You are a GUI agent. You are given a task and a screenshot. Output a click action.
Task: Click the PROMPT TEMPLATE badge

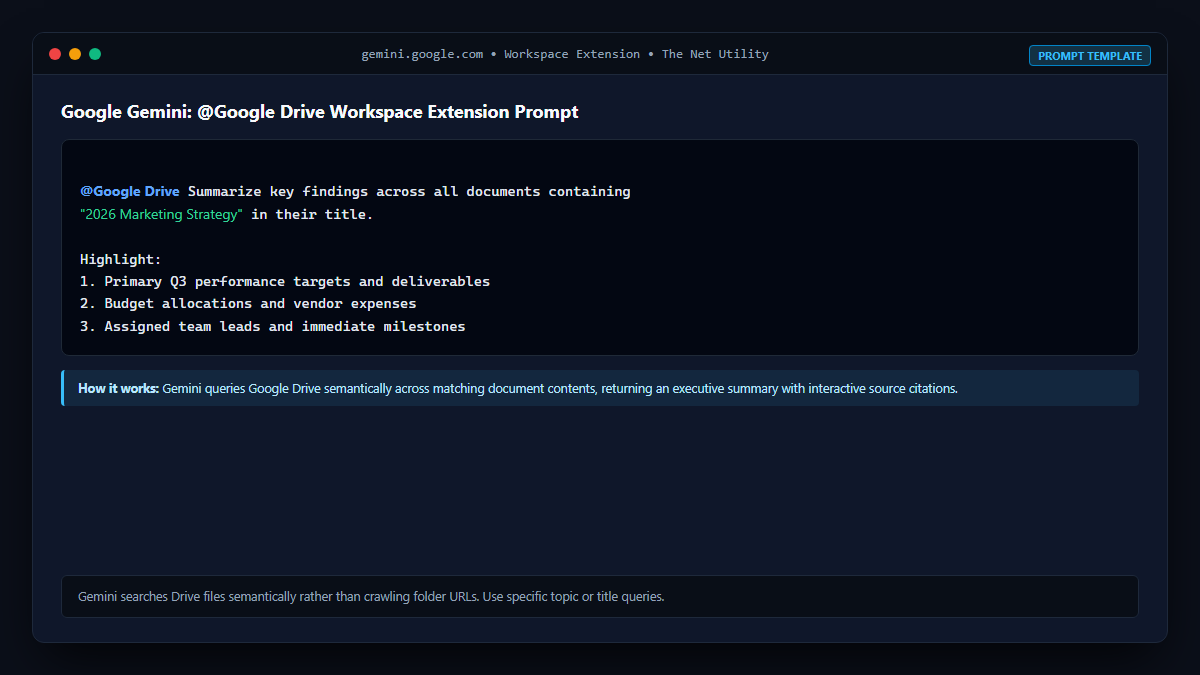pos(1089,56)
